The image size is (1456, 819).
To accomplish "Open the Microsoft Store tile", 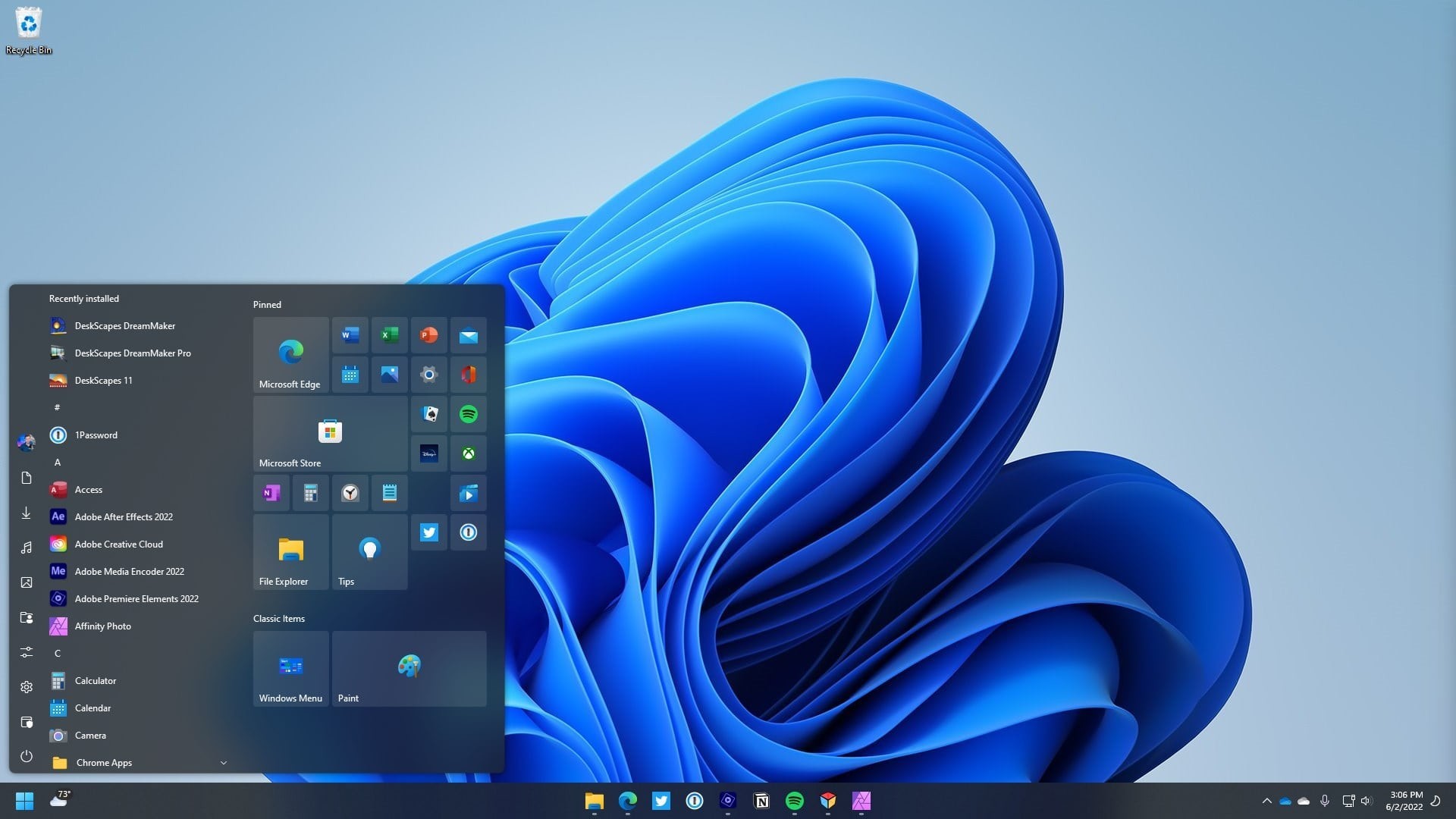I will [x=330, y=432].
